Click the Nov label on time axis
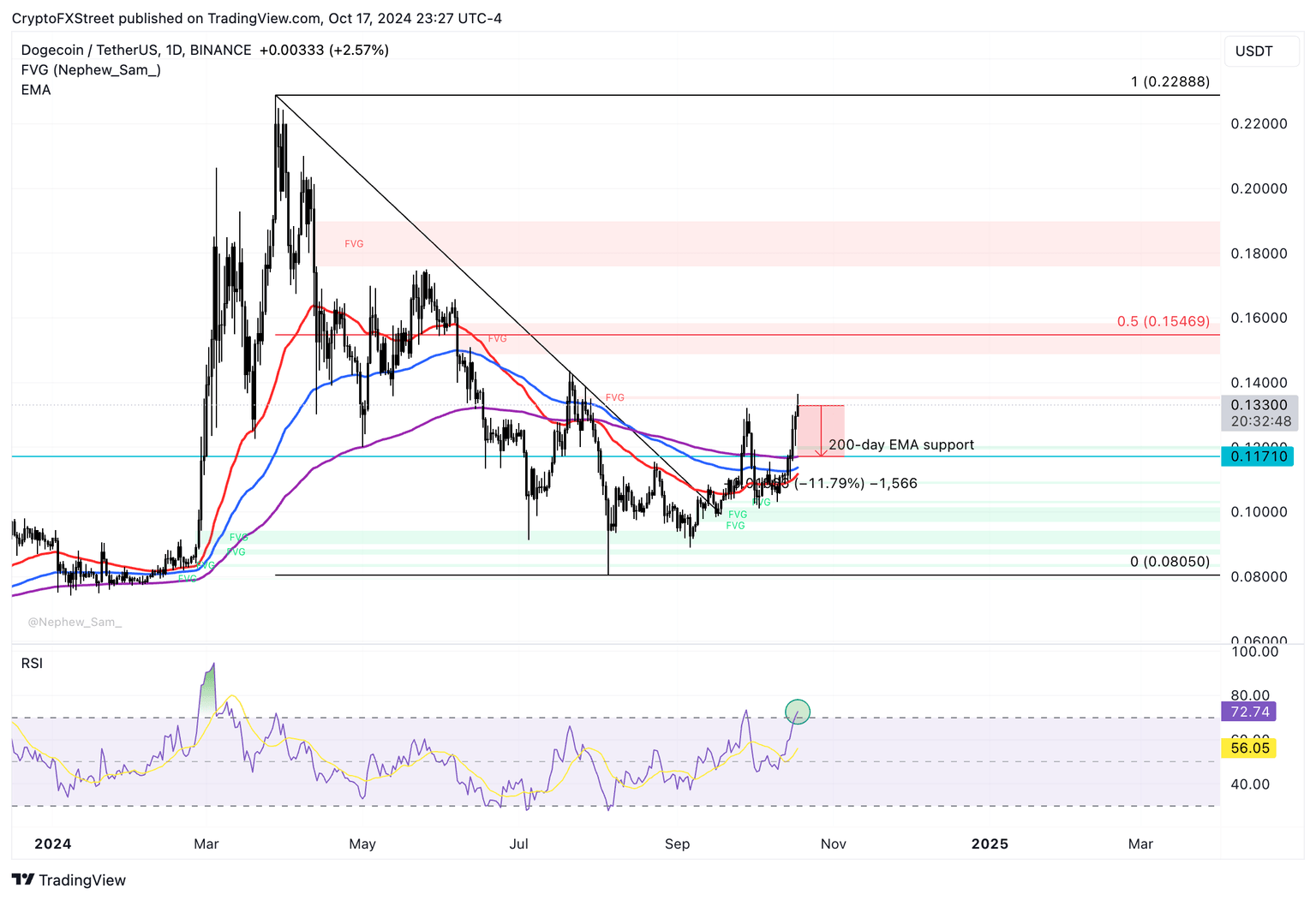The image size is (1316, 900). point(833,844)
